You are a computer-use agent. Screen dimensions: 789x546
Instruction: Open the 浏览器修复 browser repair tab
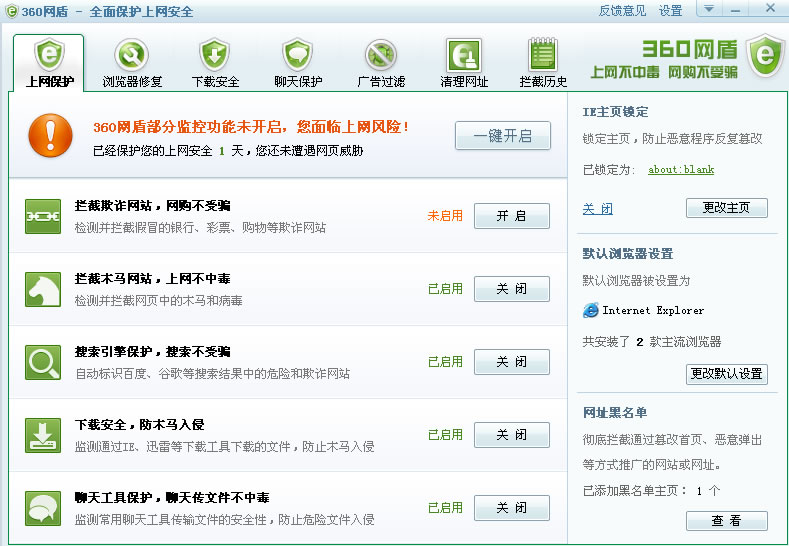click(x=132, y=63)
